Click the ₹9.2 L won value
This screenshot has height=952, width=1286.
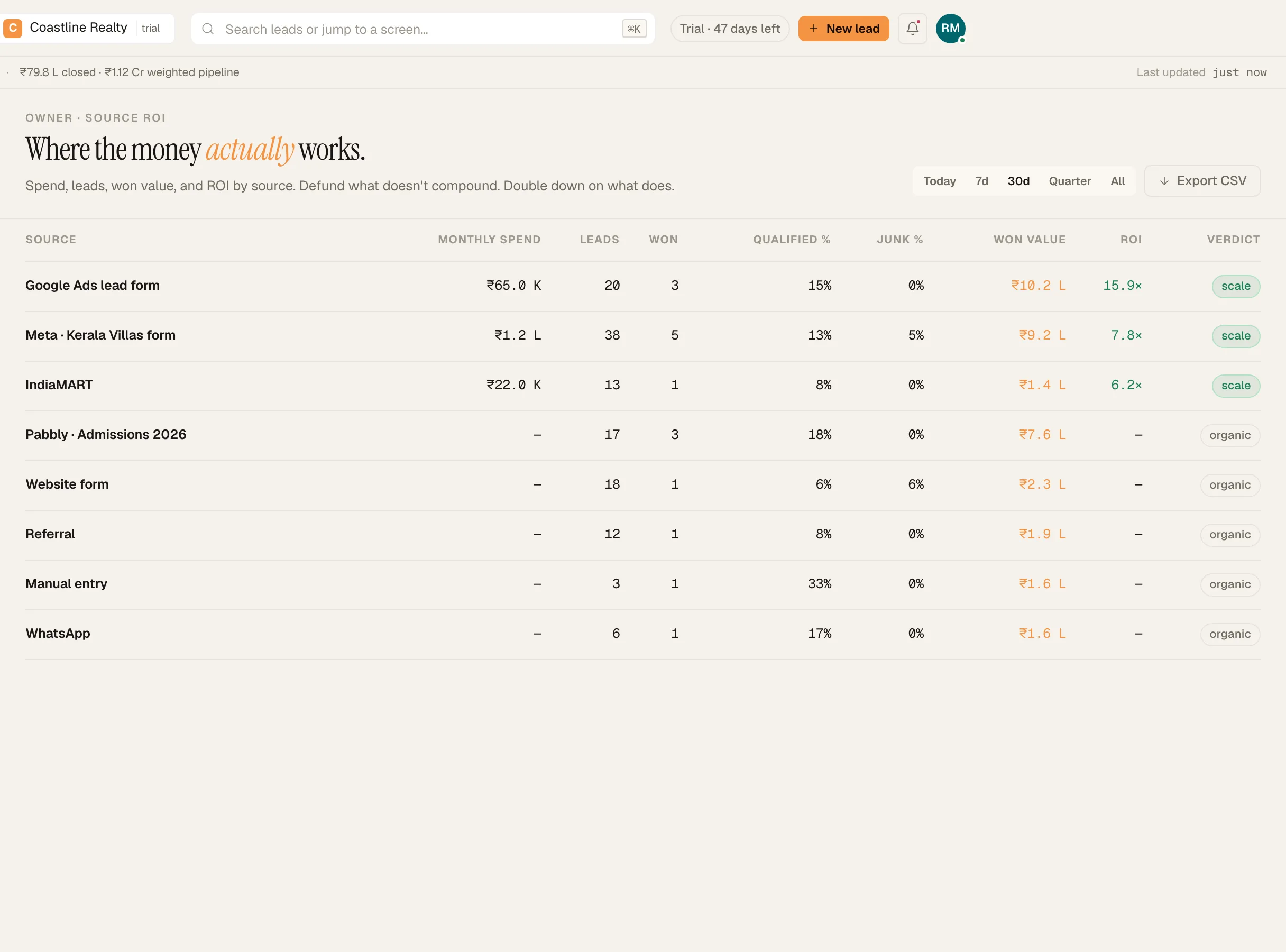1042,335
